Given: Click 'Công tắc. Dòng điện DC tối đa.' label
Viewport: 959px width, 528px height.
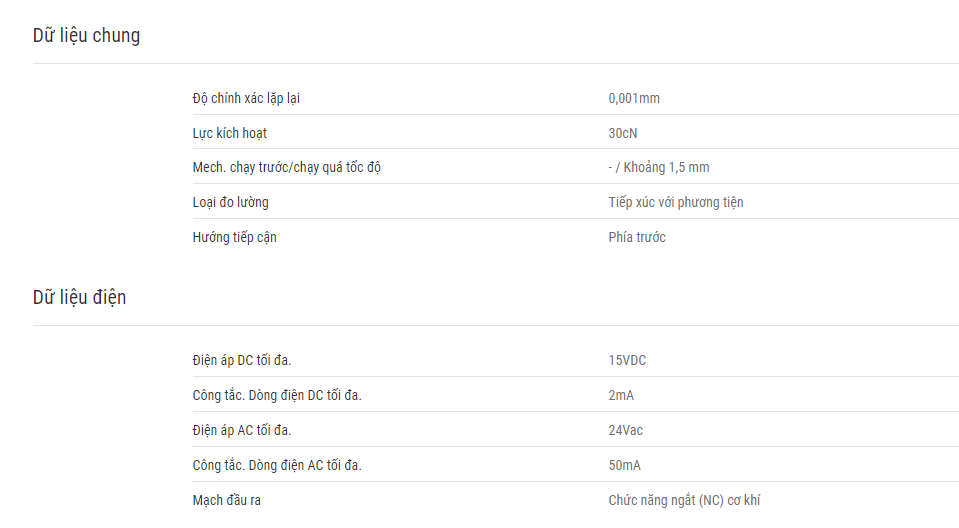Looking at the screenshot, I should pyautogui.click(x=277, y=395).
